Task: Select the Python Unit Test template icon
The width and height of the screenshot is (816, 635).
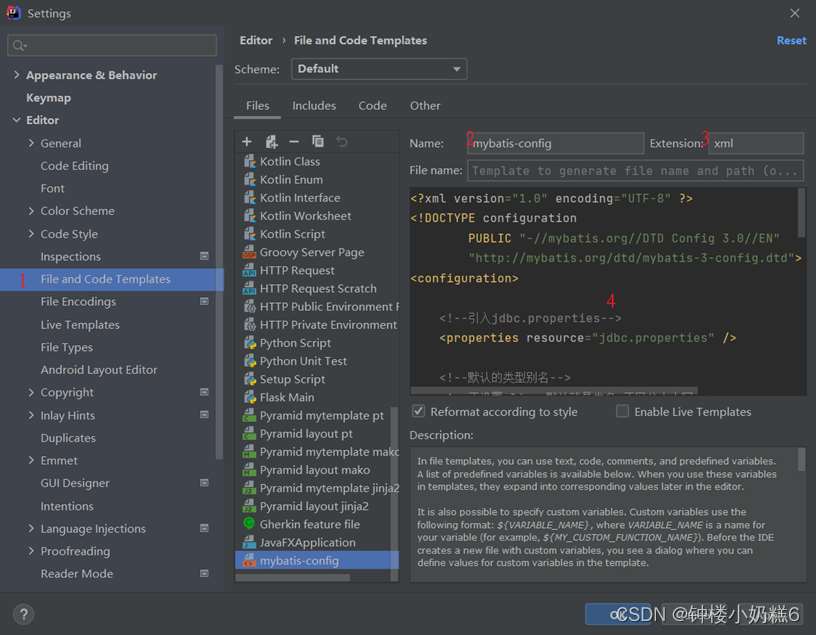Action: [x=250, y=361]
